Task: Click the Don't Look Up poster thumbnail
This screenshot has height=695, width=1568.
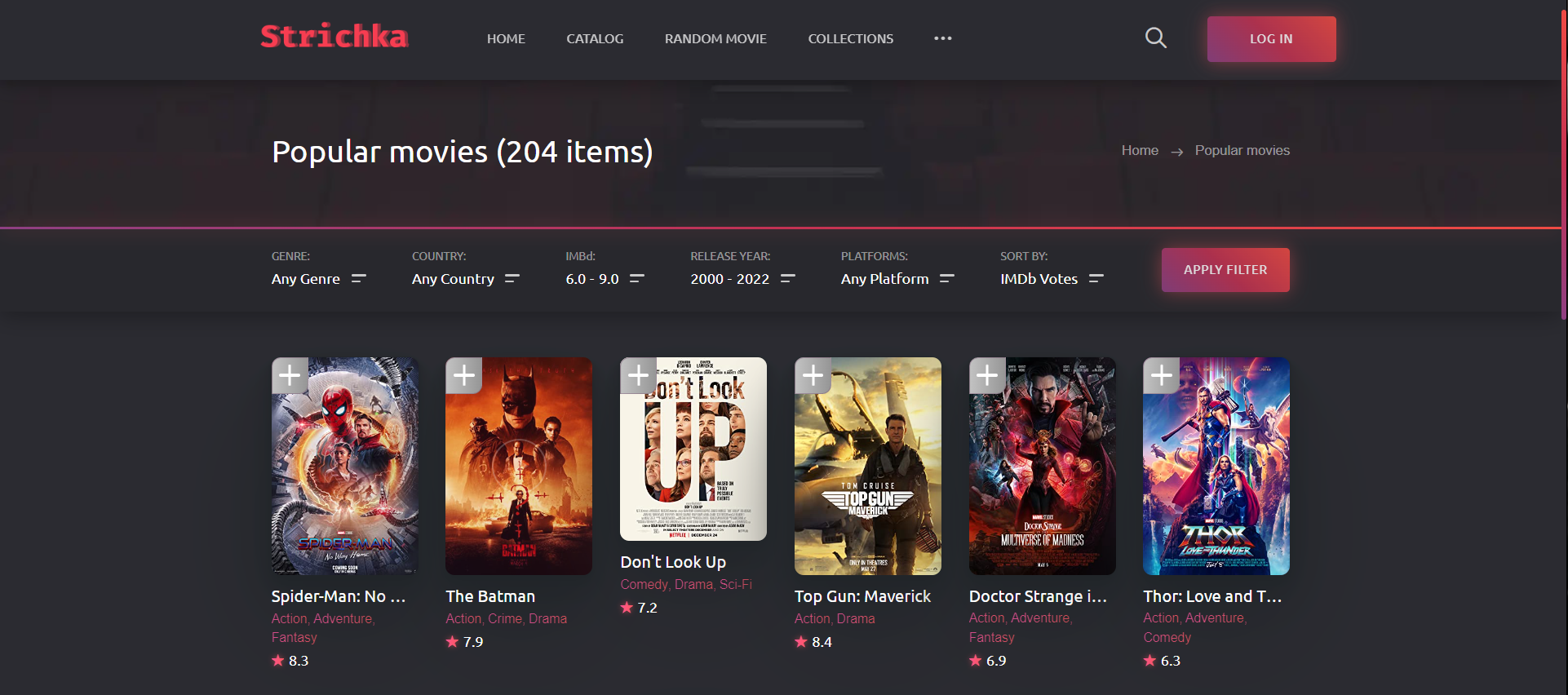Action: (x=693, y=449)
